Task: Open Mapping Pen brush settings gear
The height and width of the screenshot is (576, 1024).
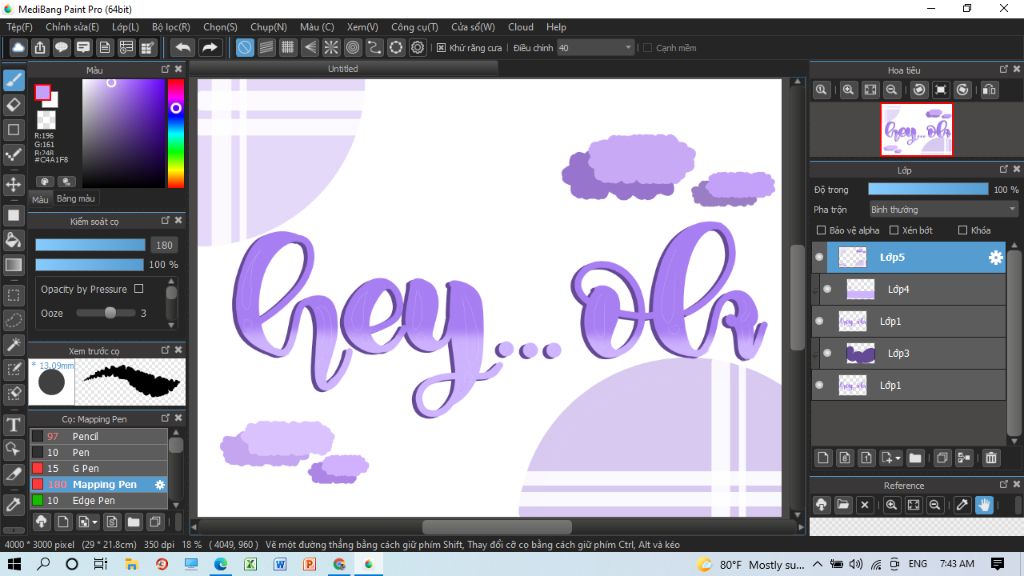Action: (x=159, y=485)
